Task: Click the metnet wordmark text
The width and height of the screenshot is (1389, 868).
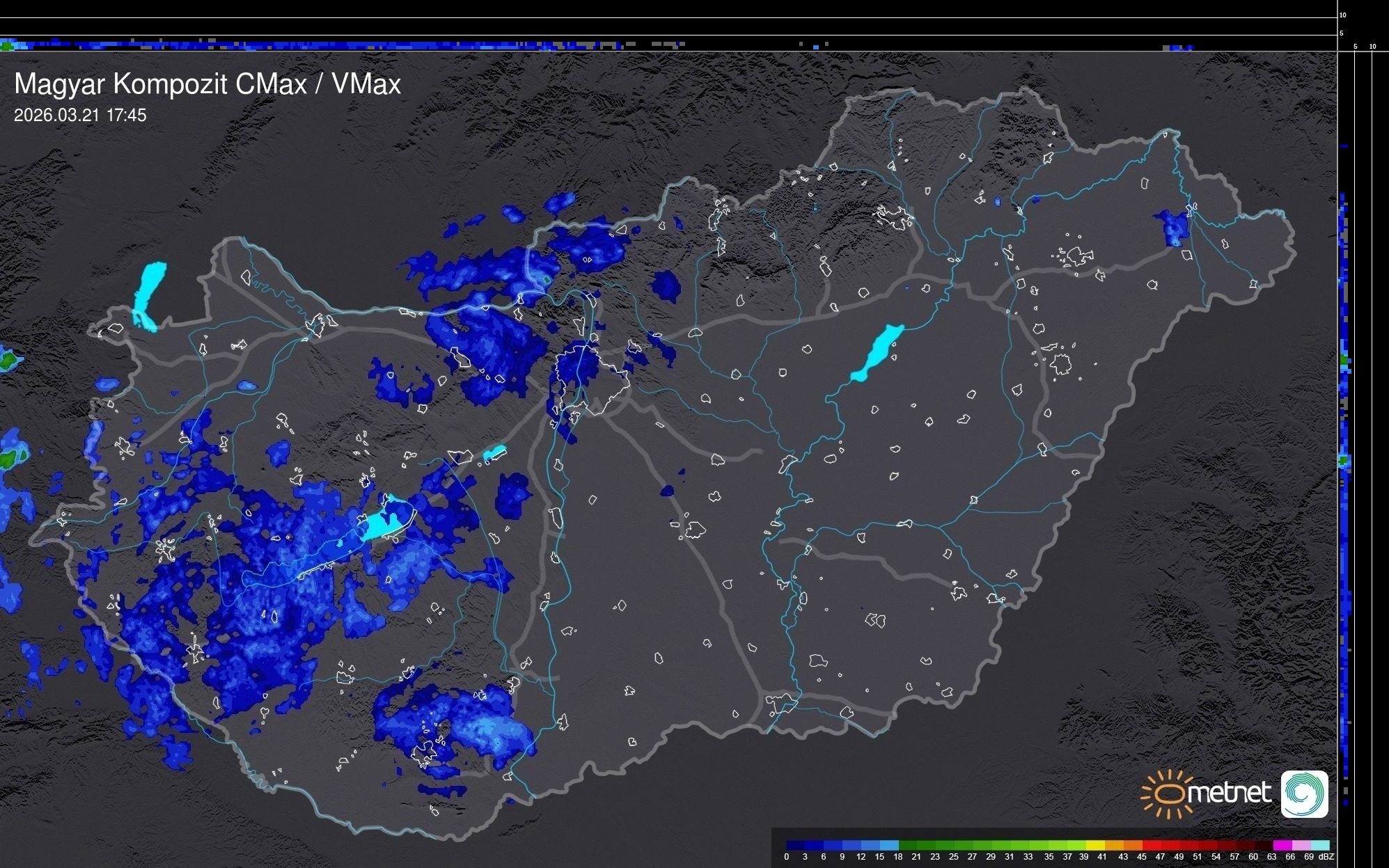Action: click(1229, 794)
